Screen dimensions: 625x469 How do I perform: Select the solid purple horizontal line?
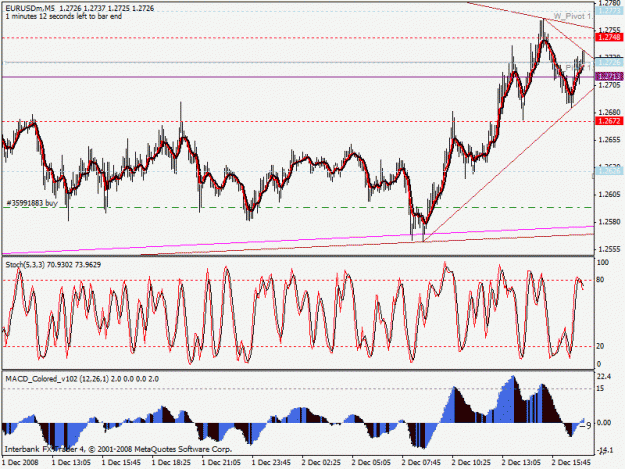(x=298, y=77)
